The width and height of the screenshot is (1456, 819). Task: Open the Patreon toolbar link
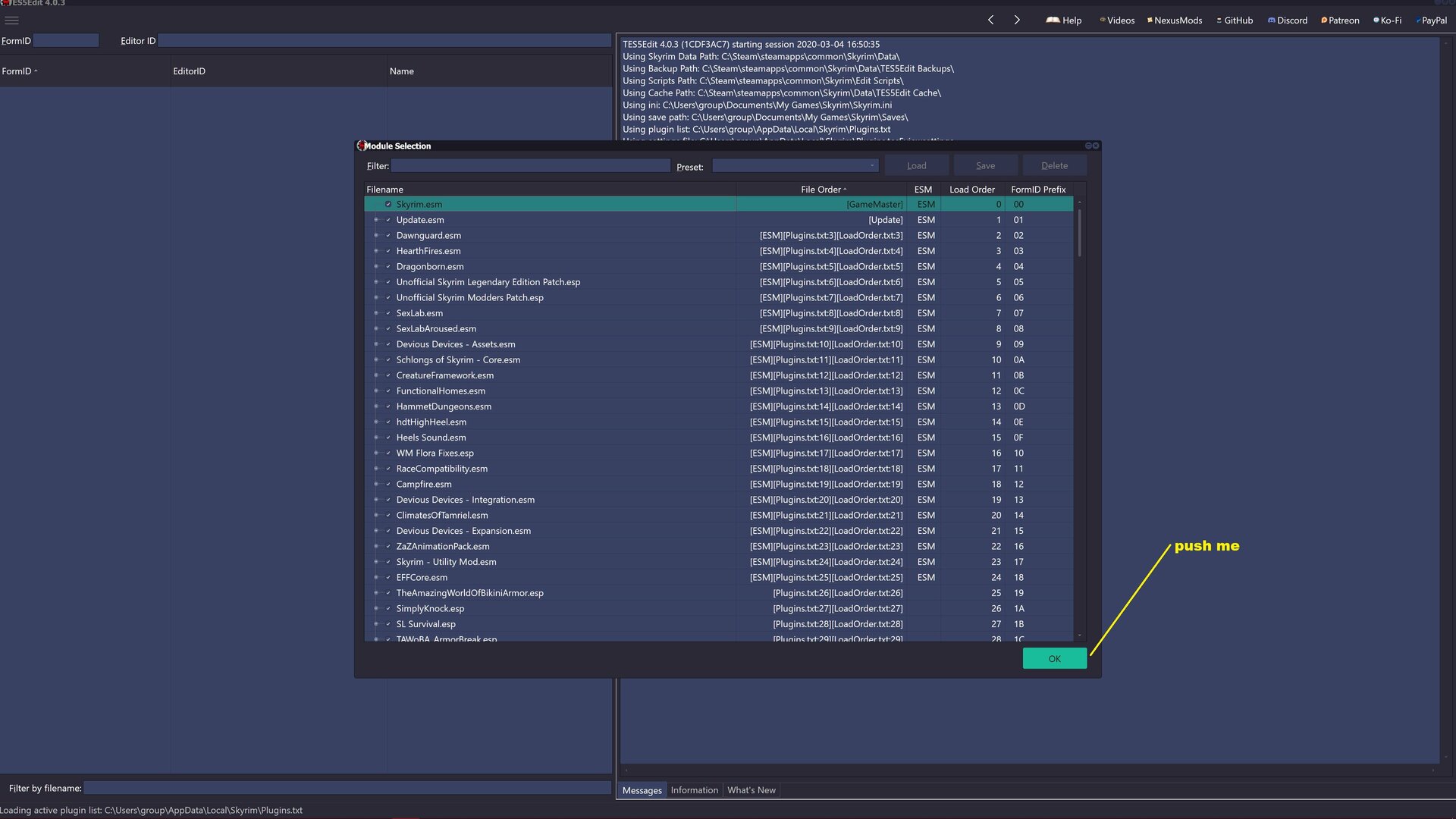coord(1340,20)
